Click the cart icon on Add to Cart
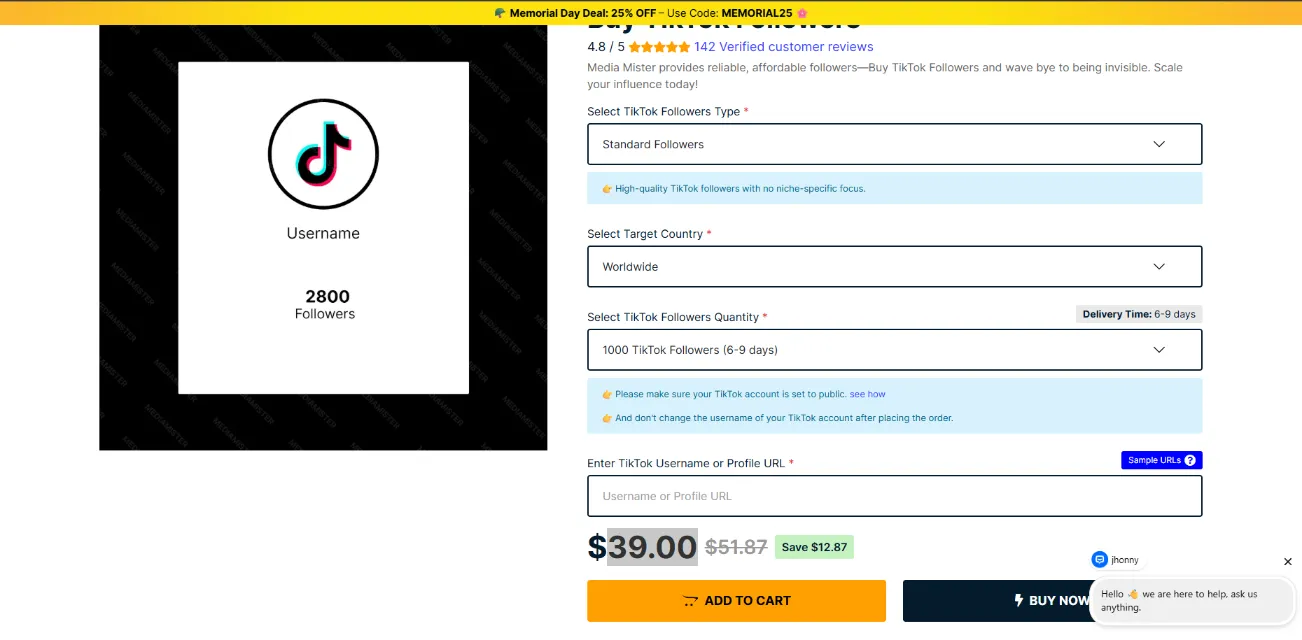Image resolution: width=1302 pixels, height=640 pixels. [690, 601]
